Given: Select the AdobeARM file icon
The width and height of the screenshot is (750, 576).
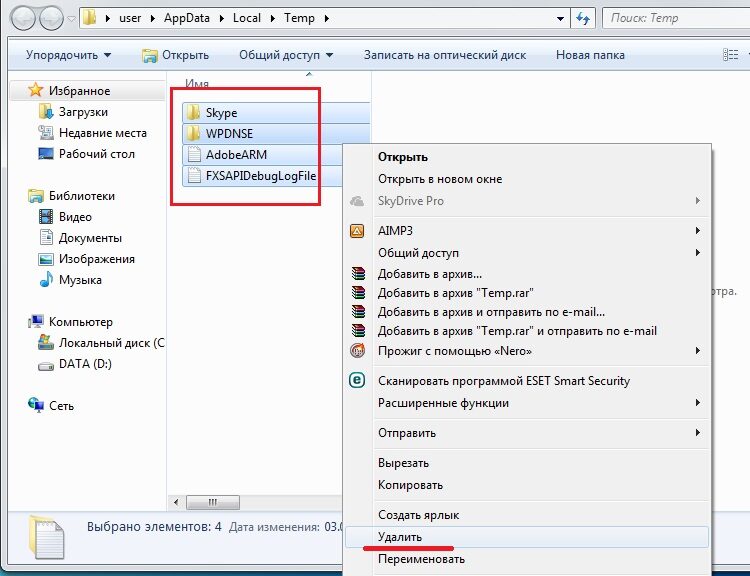Looking at the screenshot, I should 194,155.
